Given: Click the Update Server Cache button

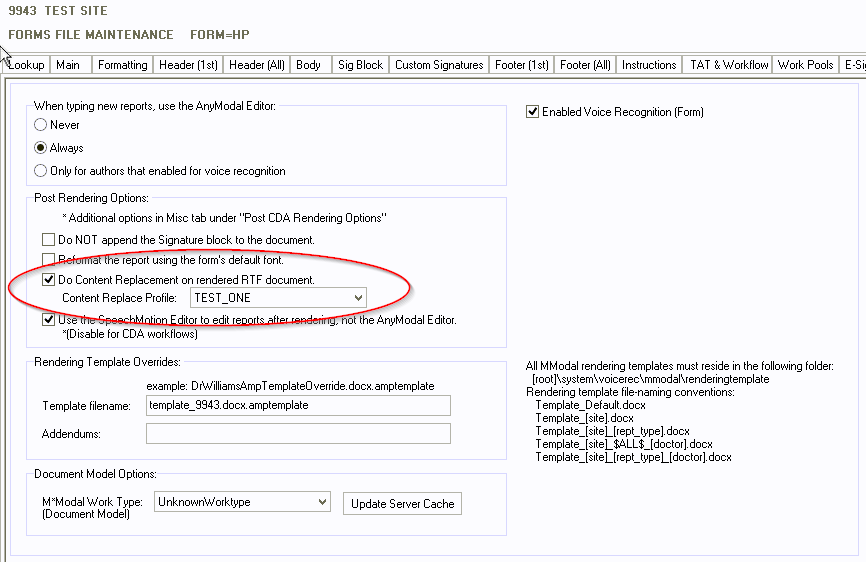Looking at the screenshot, I should coord(402,504).
